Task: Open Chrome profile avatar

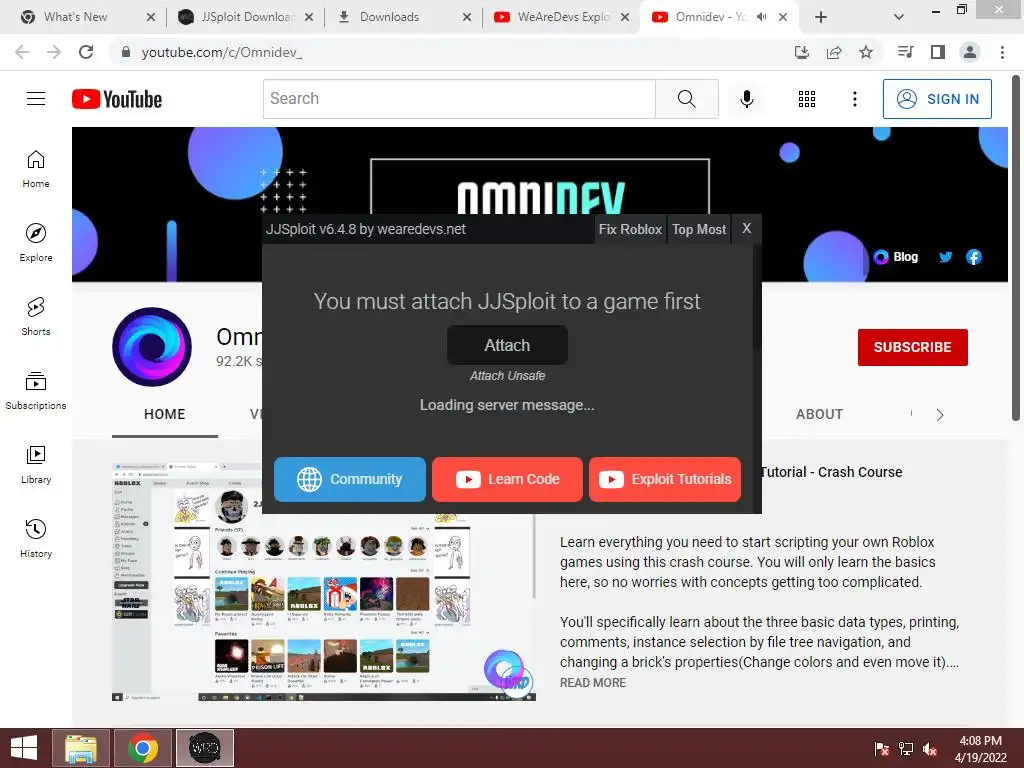Action: [x=970, y=52]
